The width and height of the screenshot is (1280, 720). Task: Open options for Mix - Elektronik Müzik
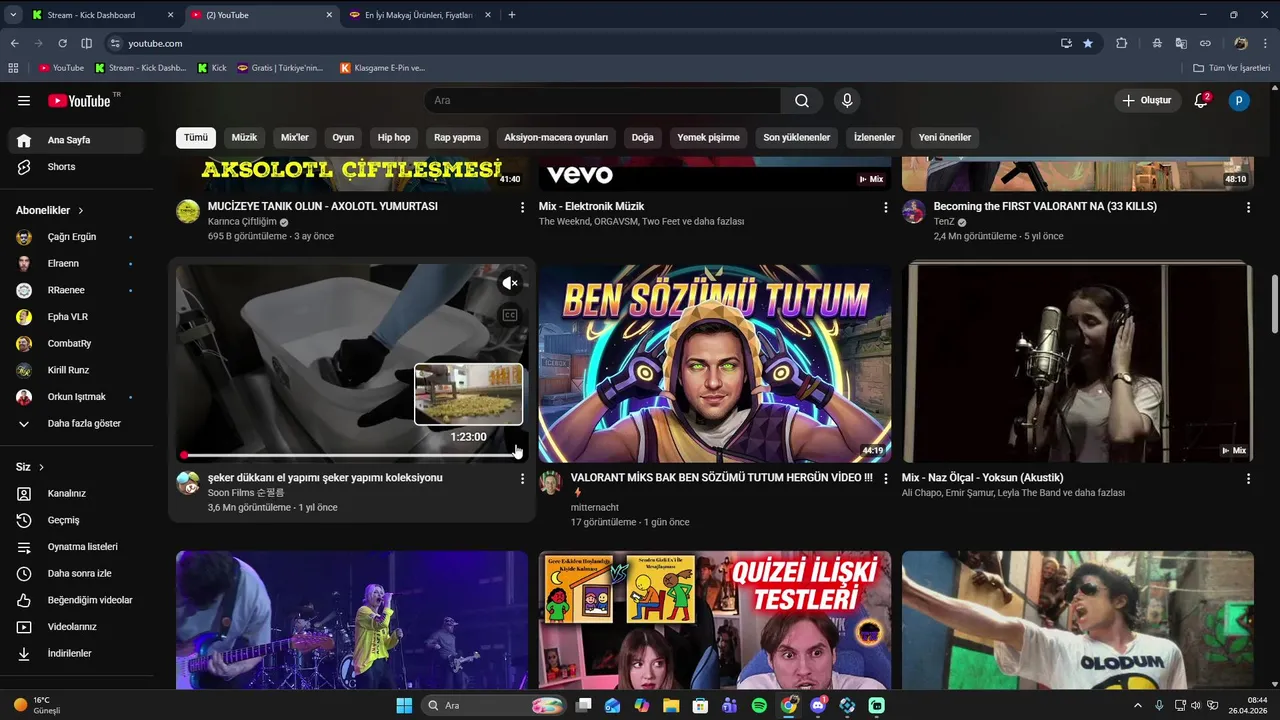pyautogui.click(x=885, y=207)
